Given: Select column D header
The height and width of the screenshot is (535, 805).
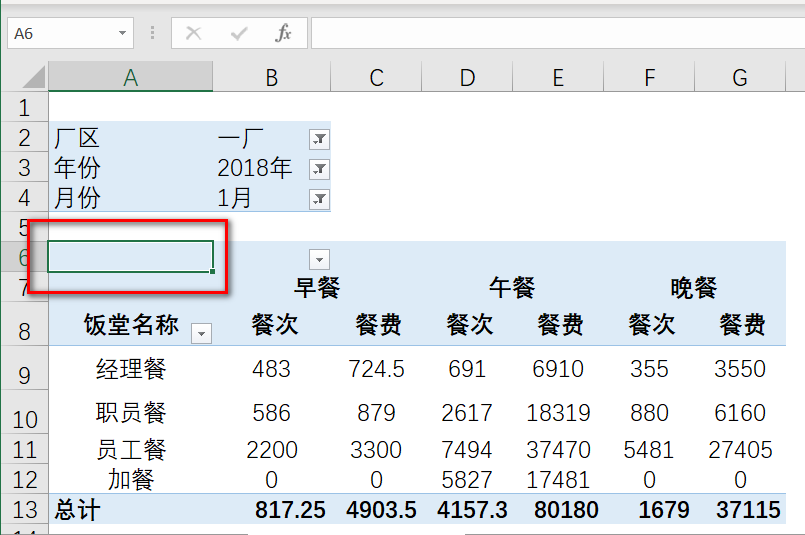Looking at the screenshot, I should [x=467, y=78].
